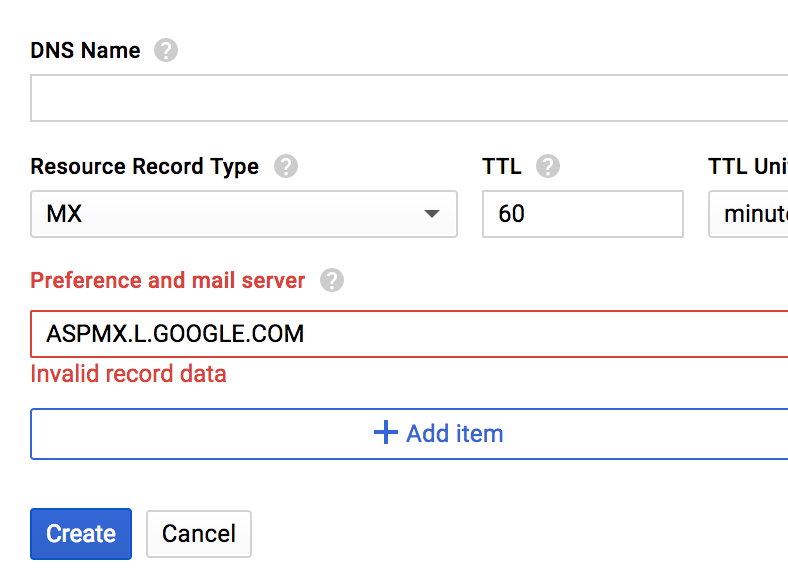
Task: Click the TTL label text
Action: click(x=502, y=167)
